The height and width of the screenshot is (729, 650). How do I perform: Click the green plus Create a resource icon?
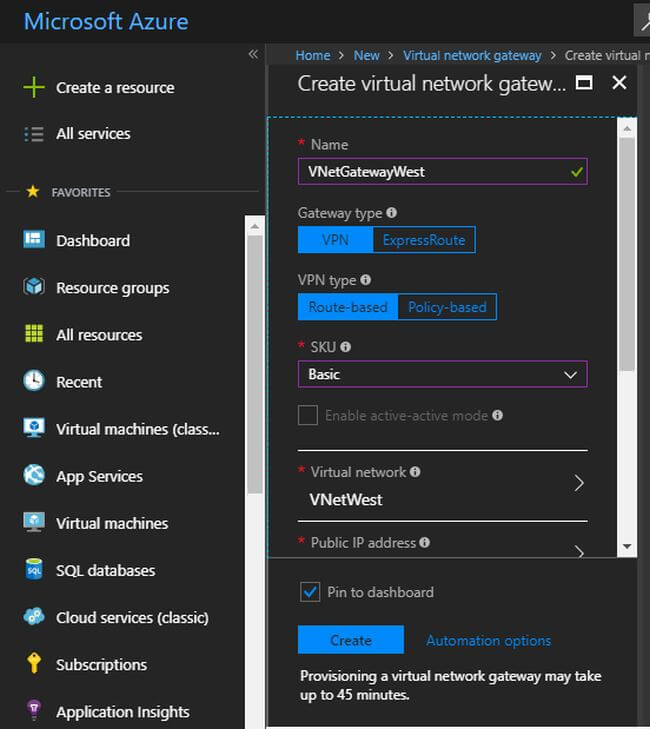point(34,87)
